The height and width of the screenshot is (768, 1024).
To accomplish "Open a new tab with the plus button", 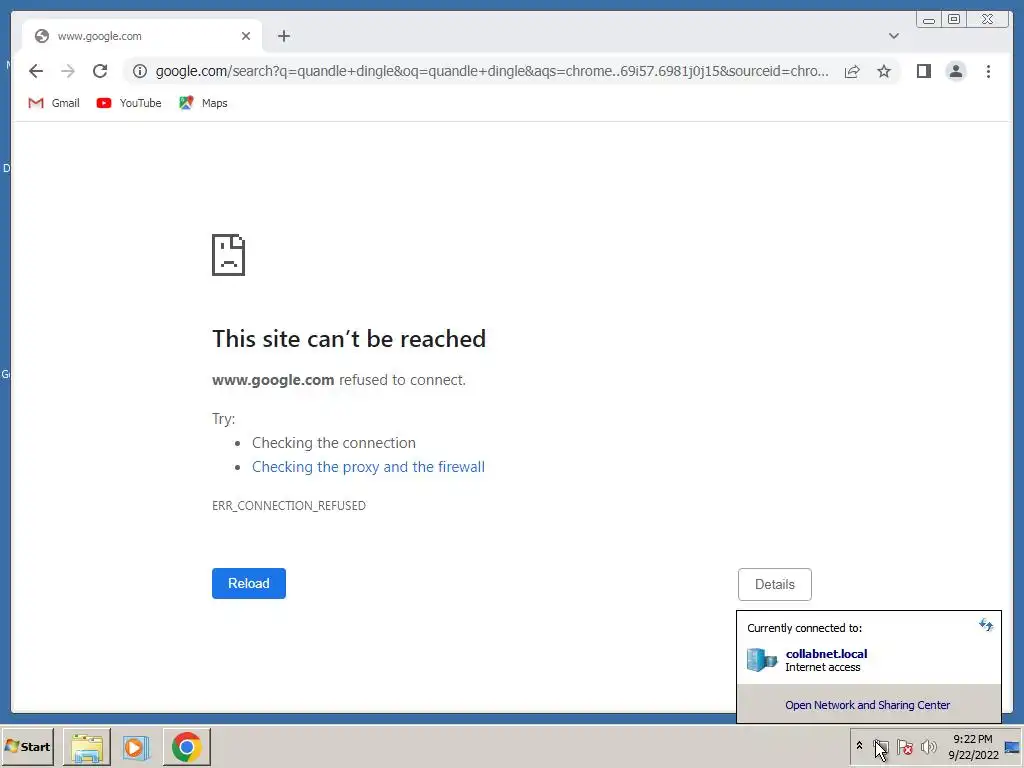I will [283, 36].
